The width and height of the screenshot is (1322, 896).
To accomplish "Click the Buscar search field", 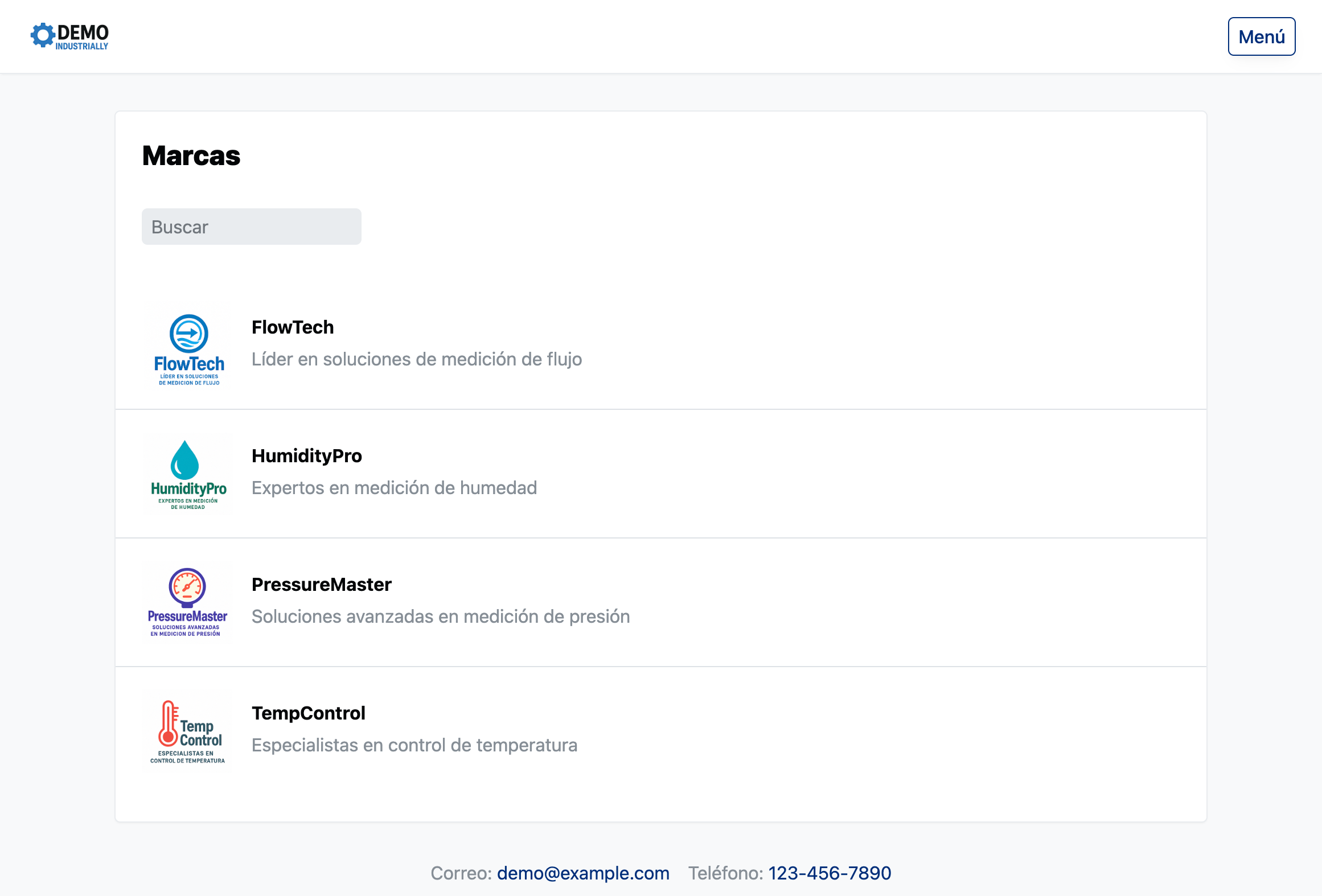I will point(251,227).
